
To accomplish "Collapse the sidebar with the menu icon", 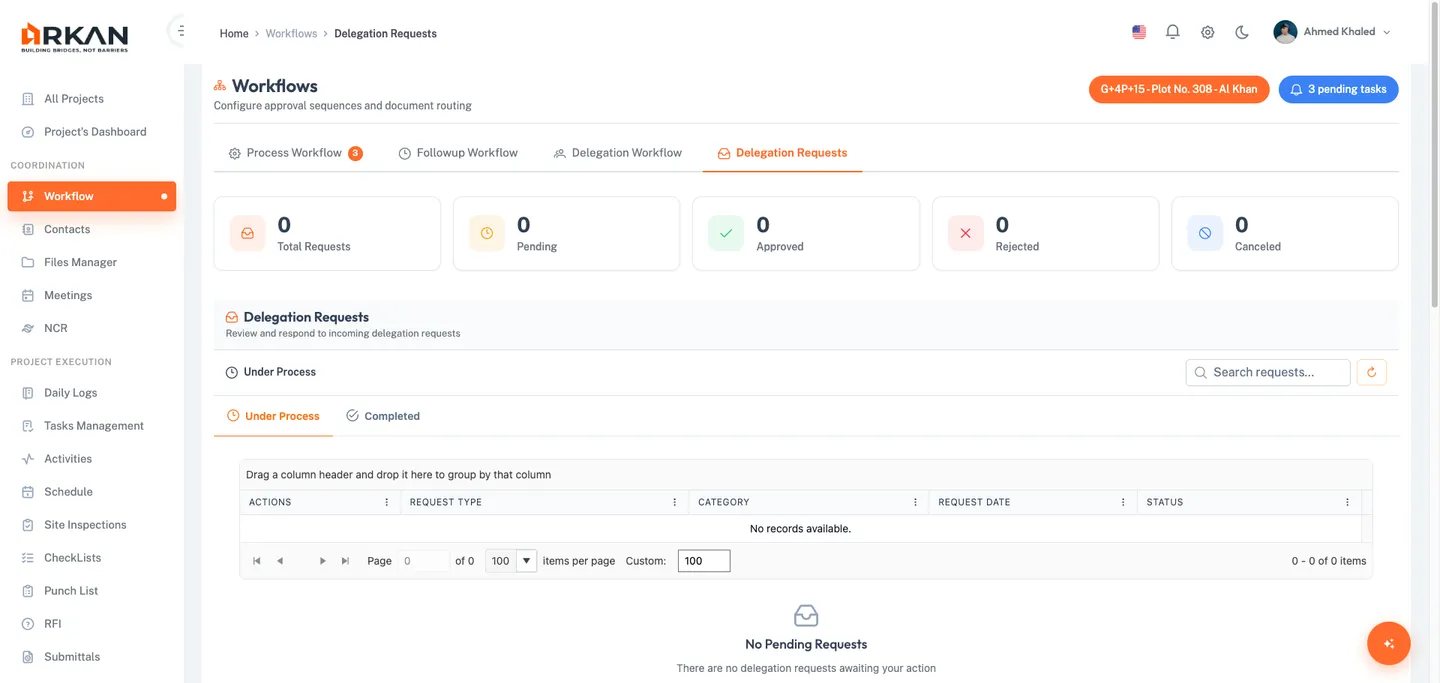I will click(180, 32).
